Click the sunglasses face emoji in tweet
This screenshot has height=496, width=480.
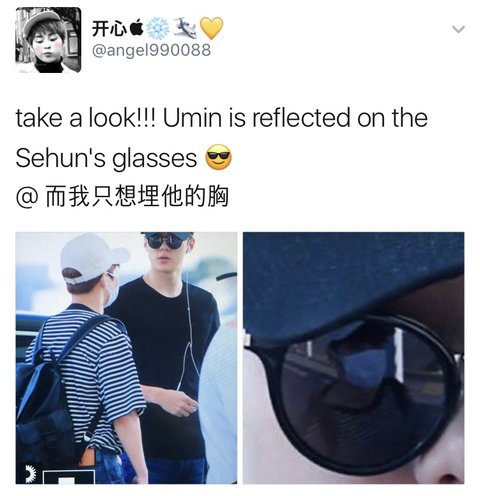point(218,157)
